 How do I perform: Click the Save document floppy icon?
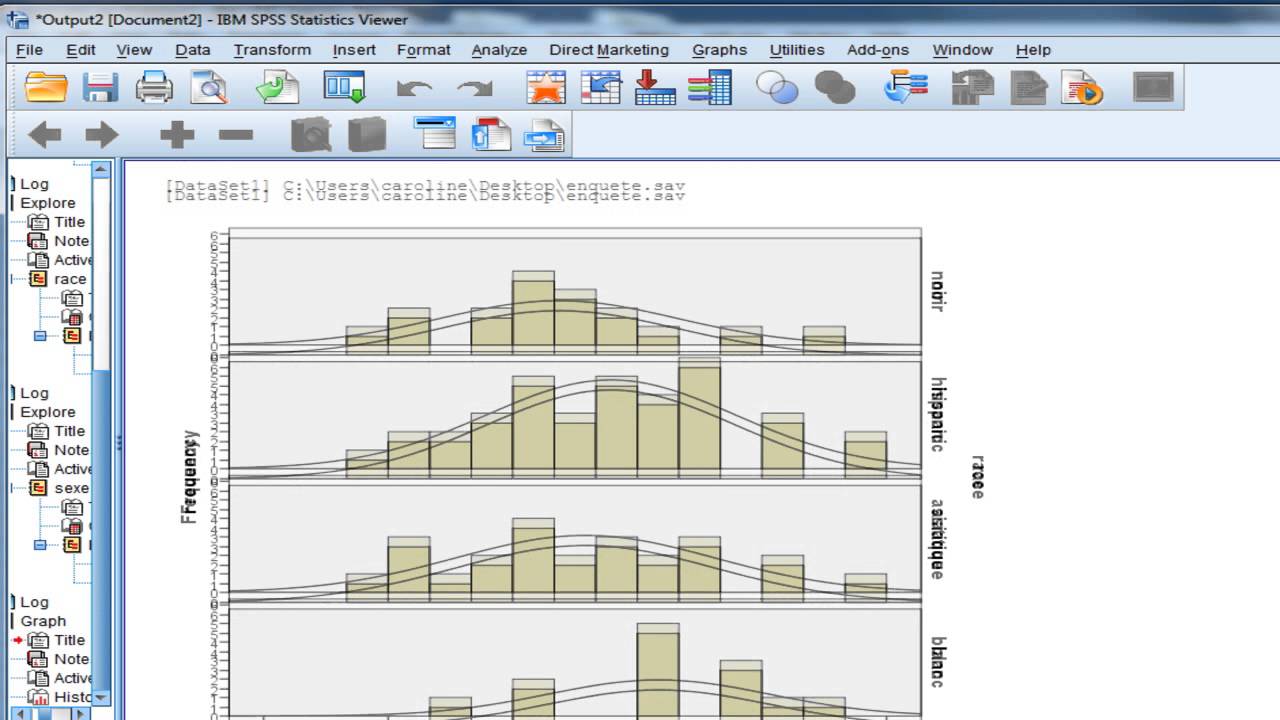[x=100, y=88]
